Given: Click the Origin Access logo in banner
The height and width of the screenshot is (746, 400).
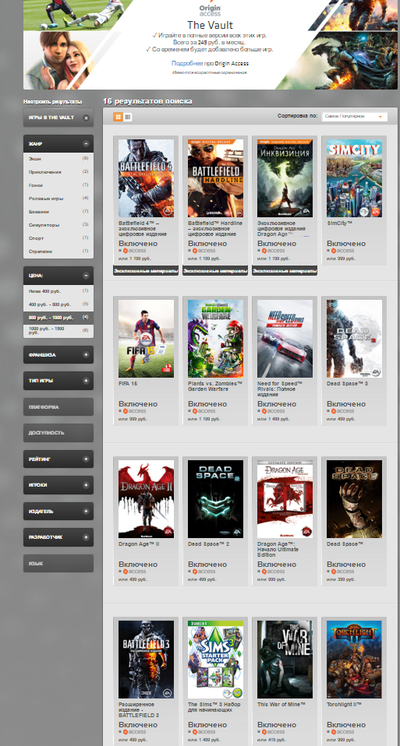Looking at the screenshot, I should pos(210,10).
